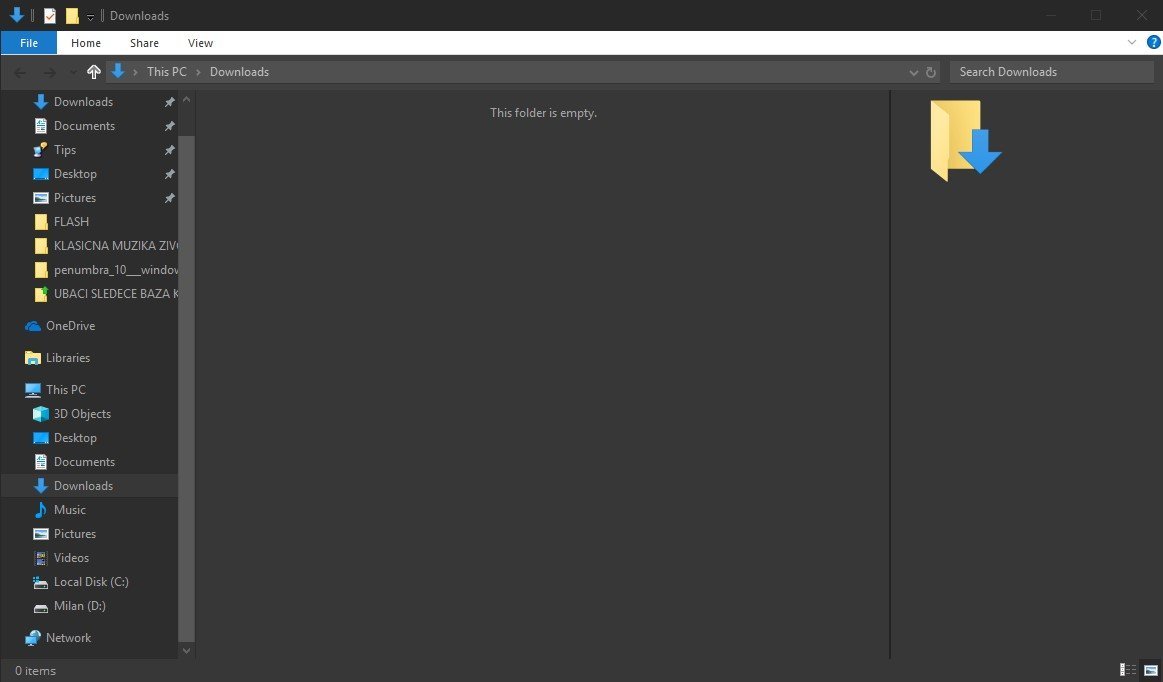Viewport: 1163px width, 682px height.
Task: Open the address bar history dropdown
Action: click(x=914, y=73)
